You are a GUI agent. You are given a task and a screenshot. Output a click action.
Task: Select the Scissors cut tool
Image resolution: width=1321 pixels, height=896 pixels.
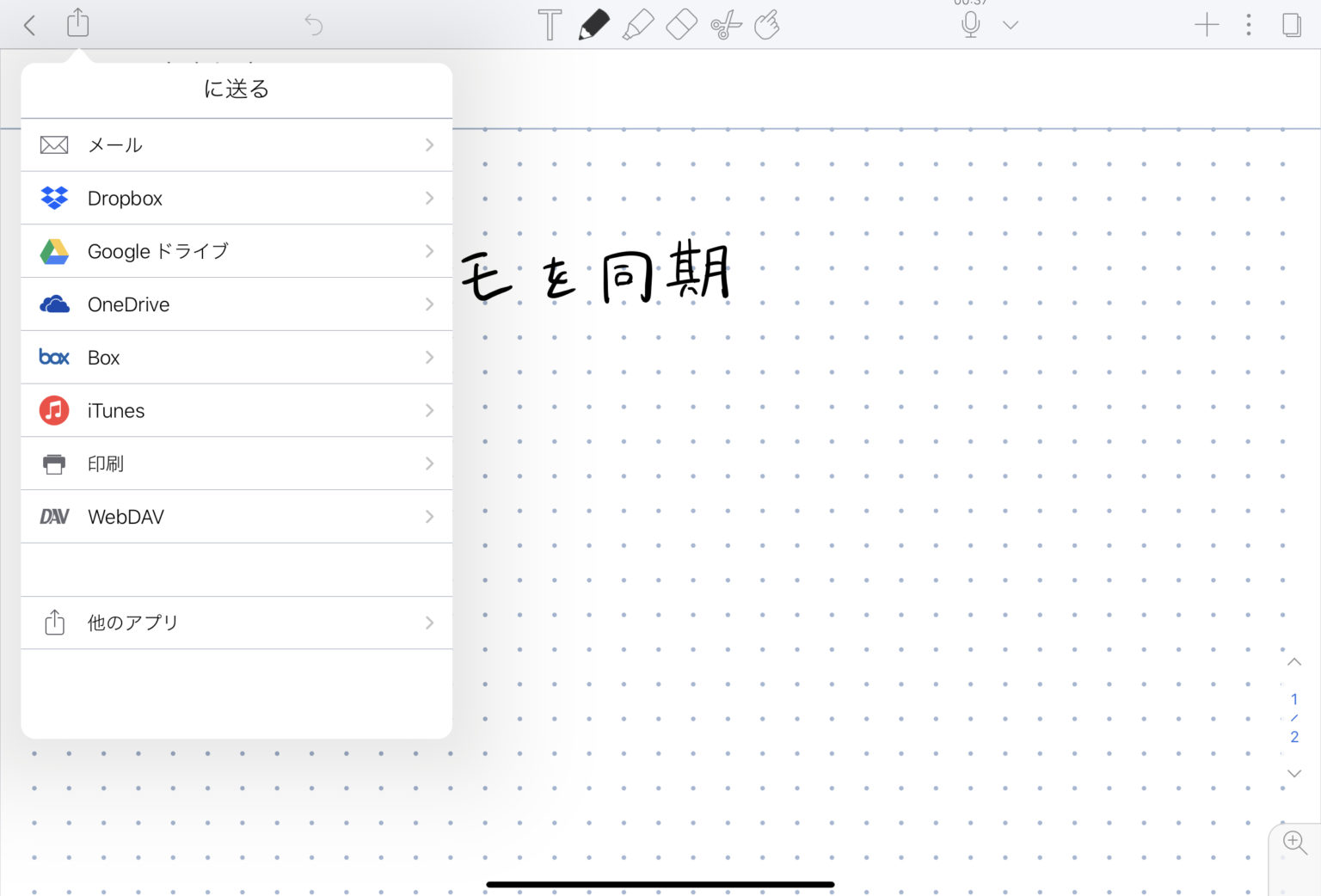pos(726,25)
